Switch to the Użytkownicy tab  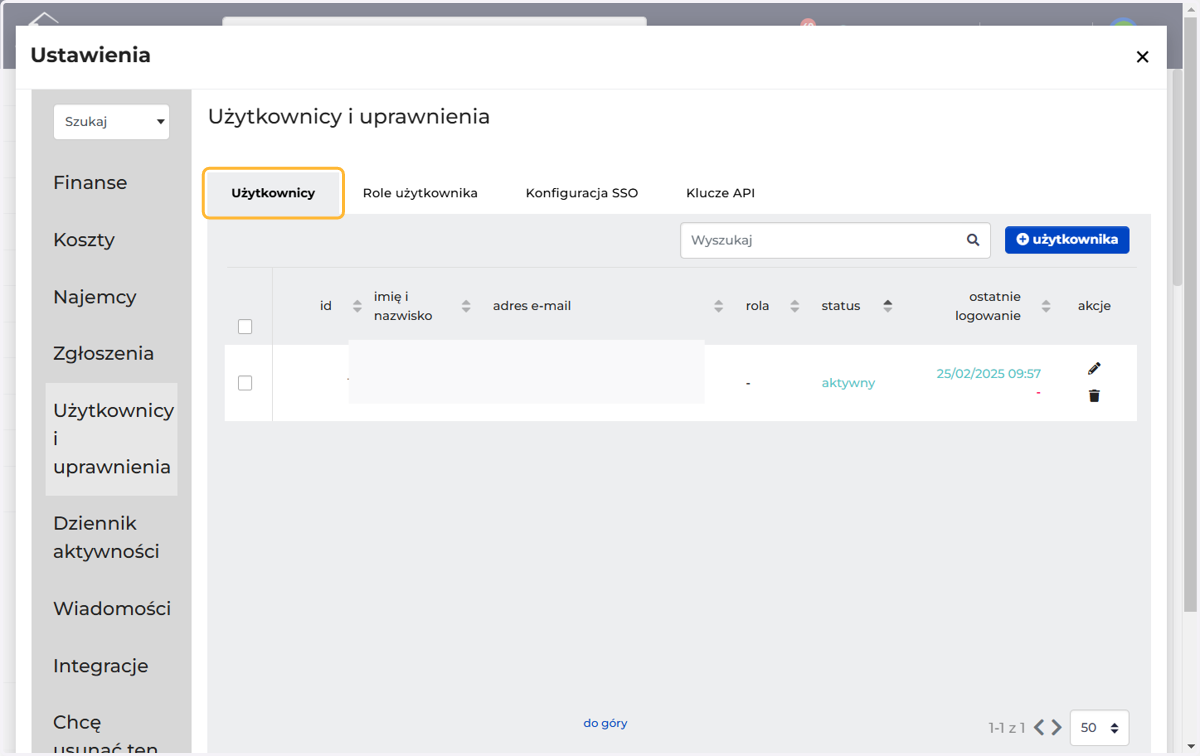pos(273,193)
